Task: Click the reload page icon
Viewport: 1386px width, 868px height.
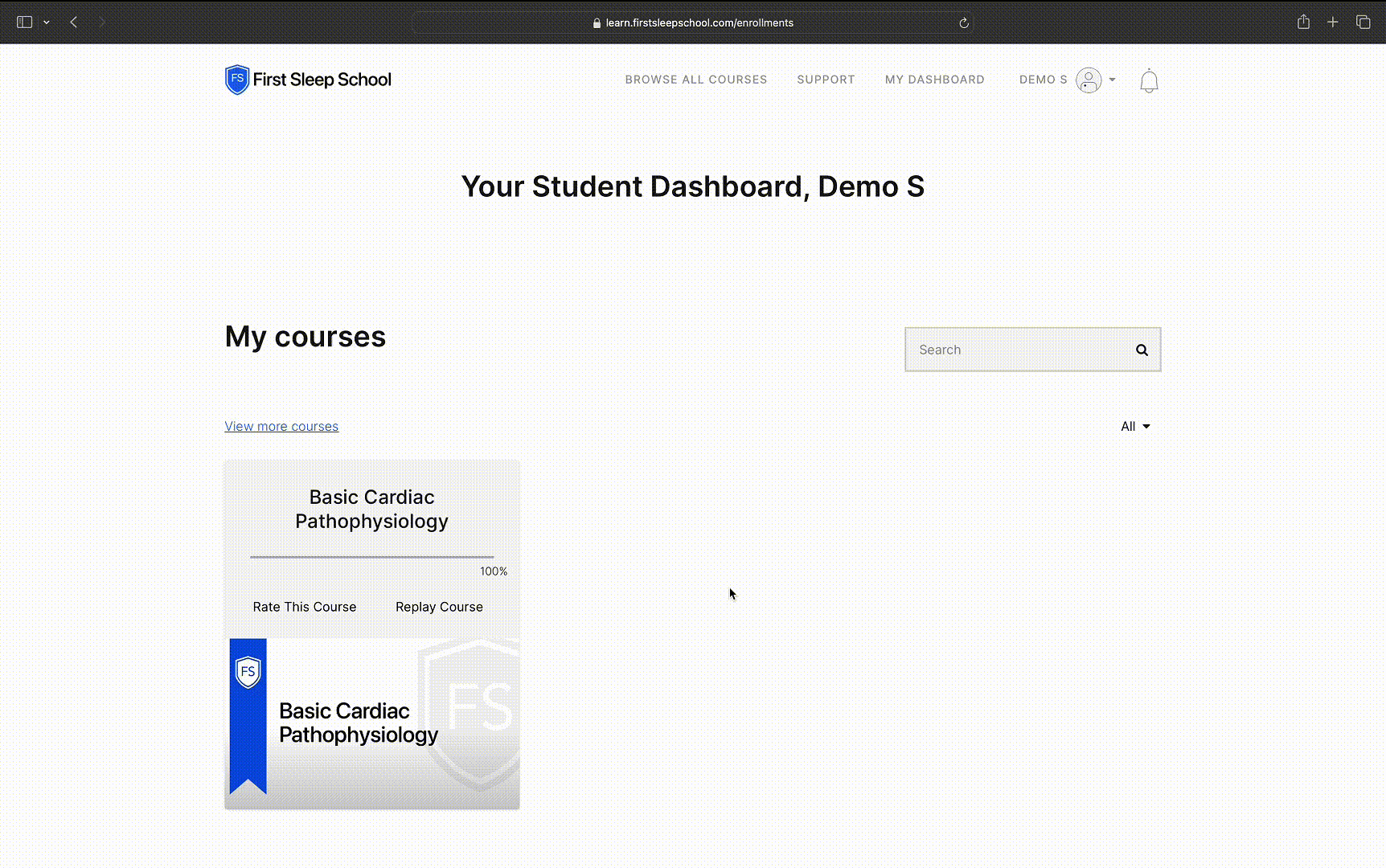Action: pos(963,23)
